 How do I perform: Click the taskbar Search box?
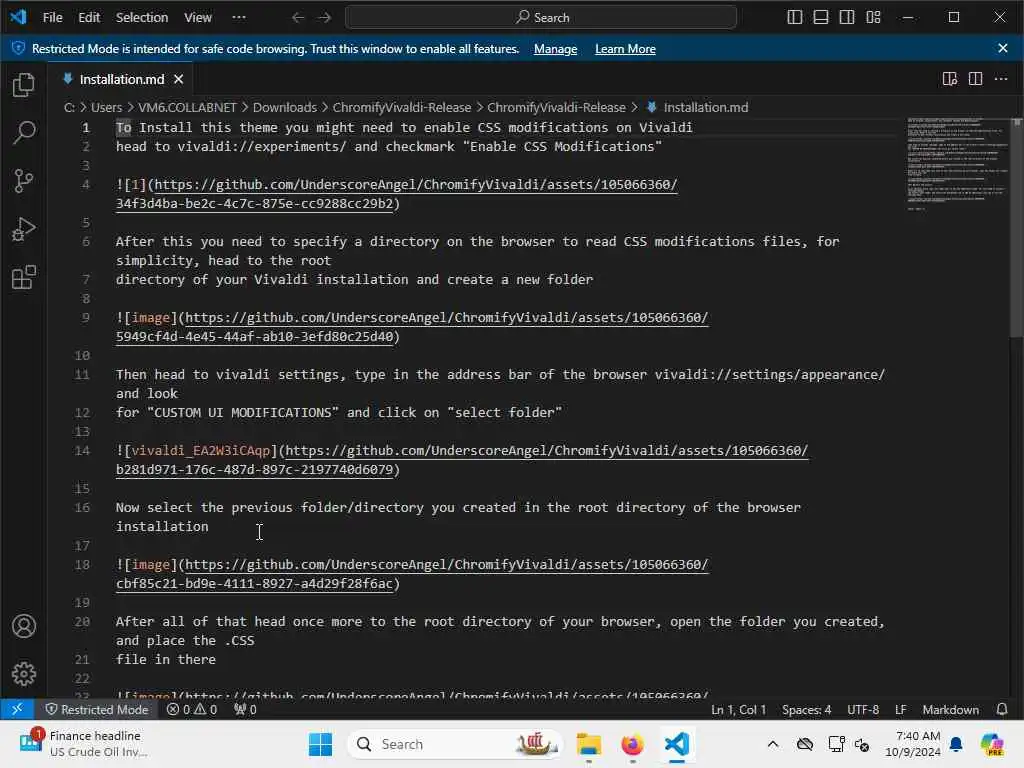[x=455, y=744]
